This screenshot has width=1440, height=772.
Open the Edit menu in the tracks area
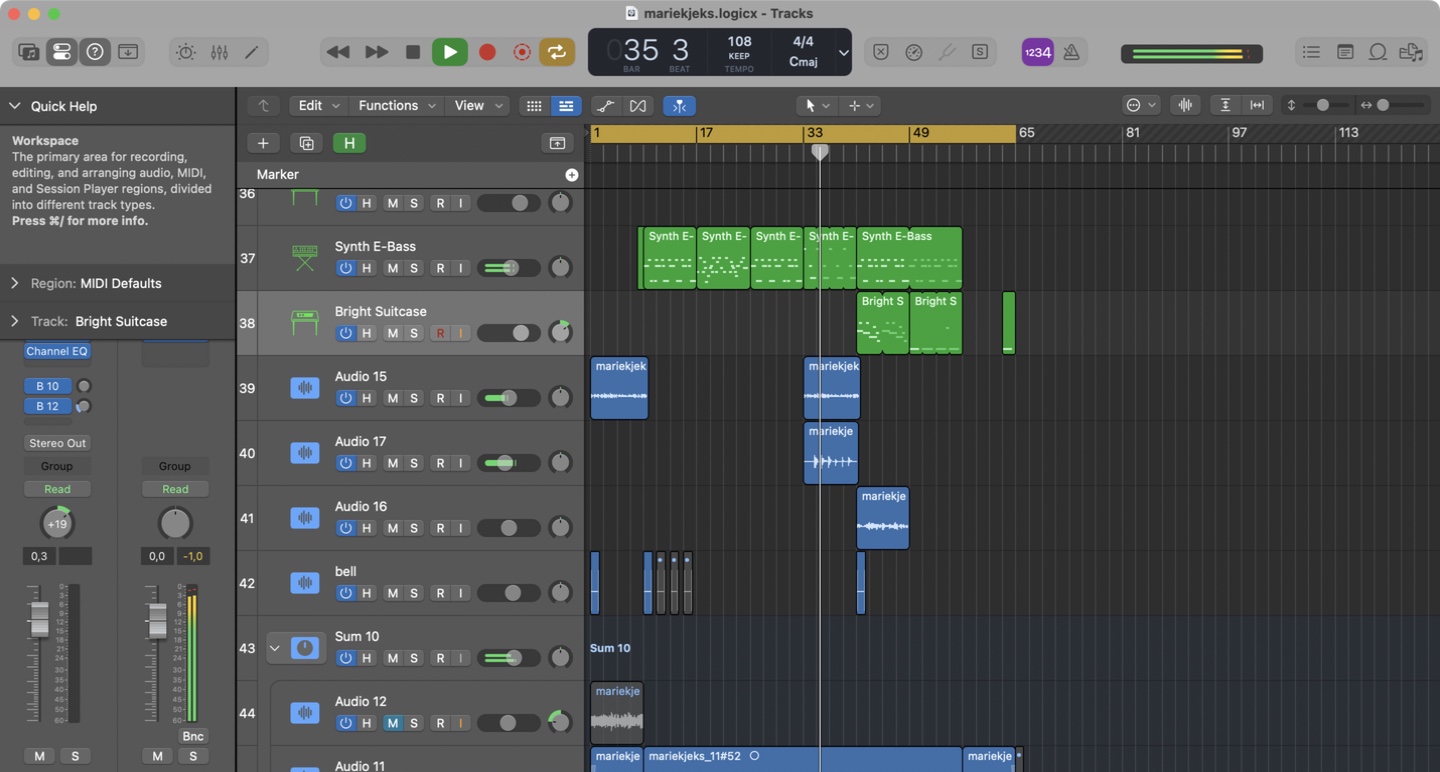319,105
